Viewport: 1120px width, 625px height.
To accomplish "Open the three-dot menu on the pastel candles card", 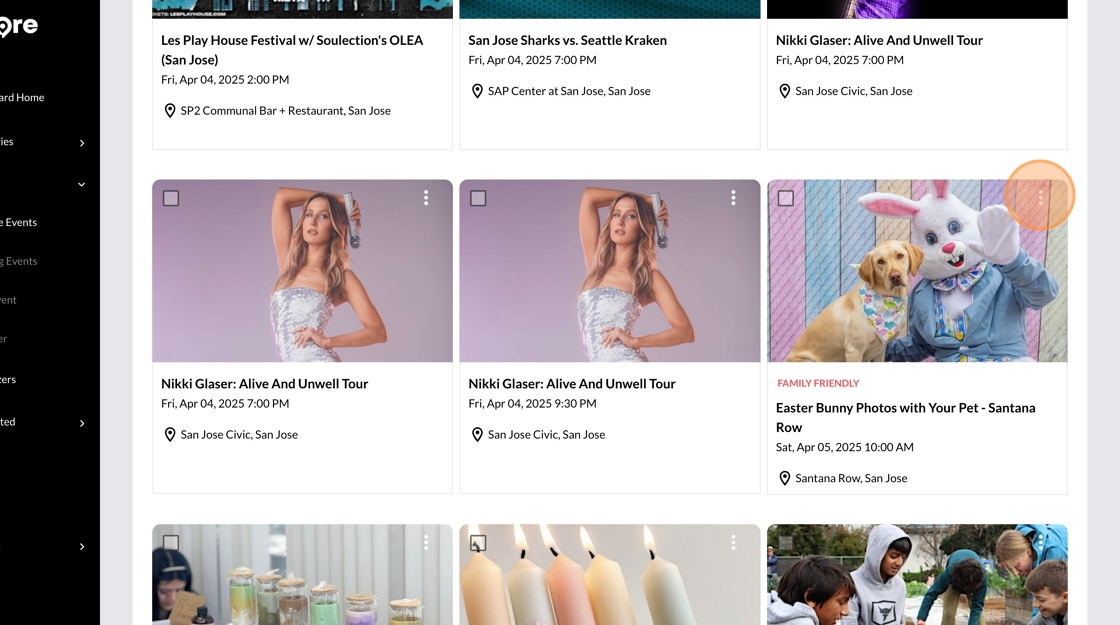I will 733,543.
